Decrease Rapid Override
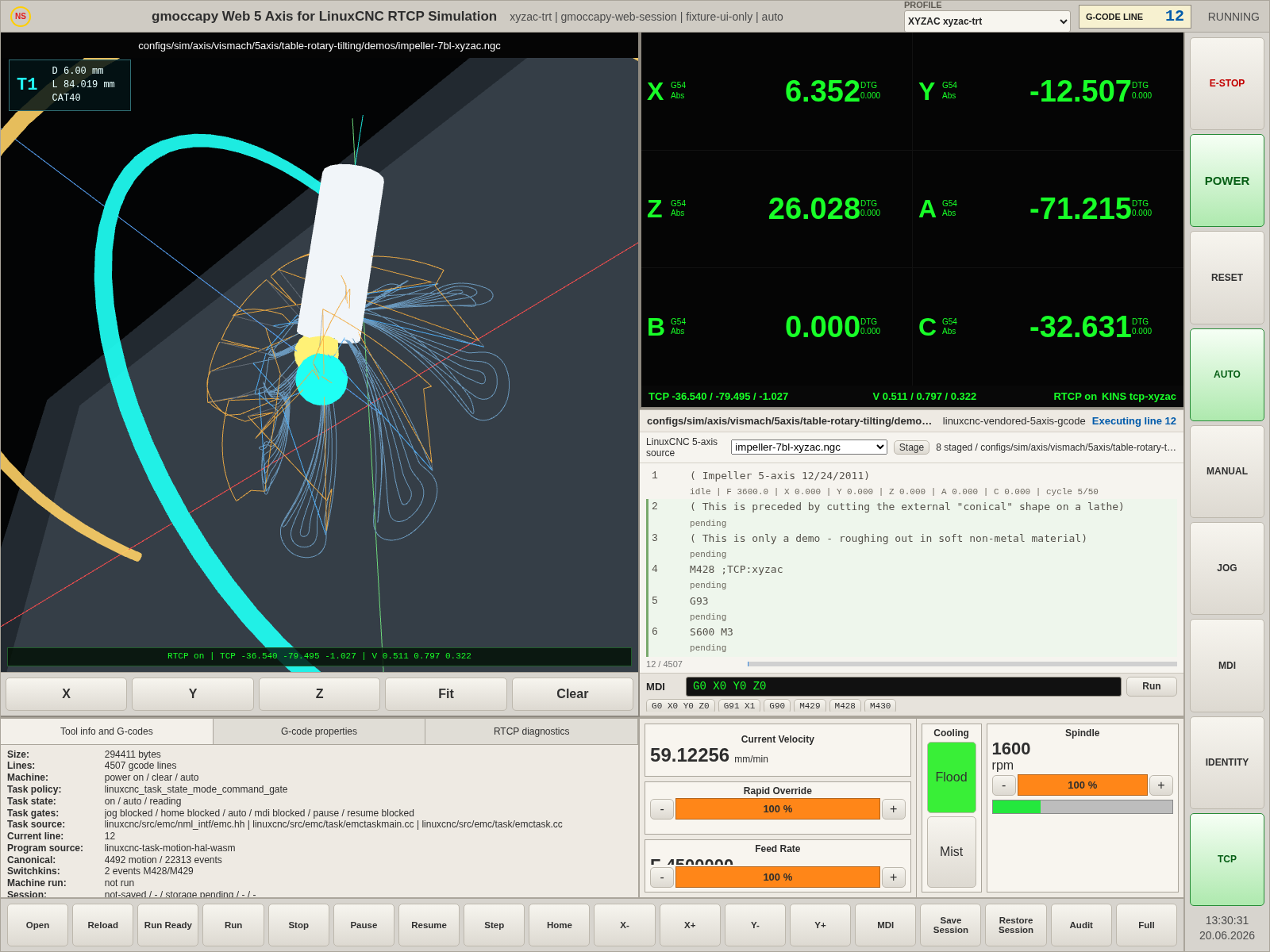 click(662, 809)
